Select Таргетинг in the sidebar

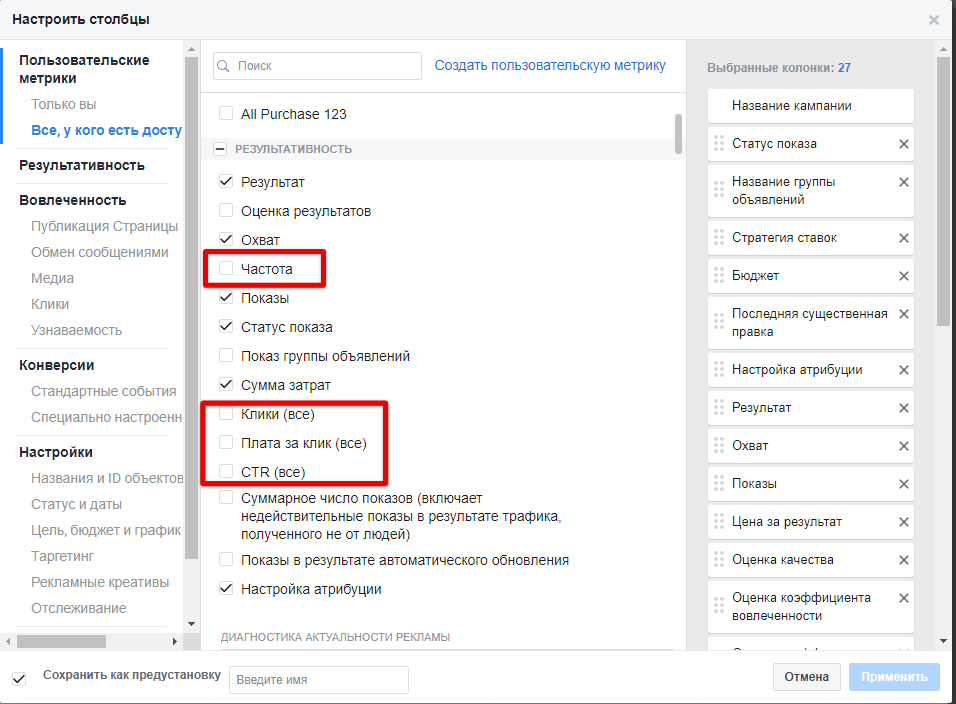point(63,556)
